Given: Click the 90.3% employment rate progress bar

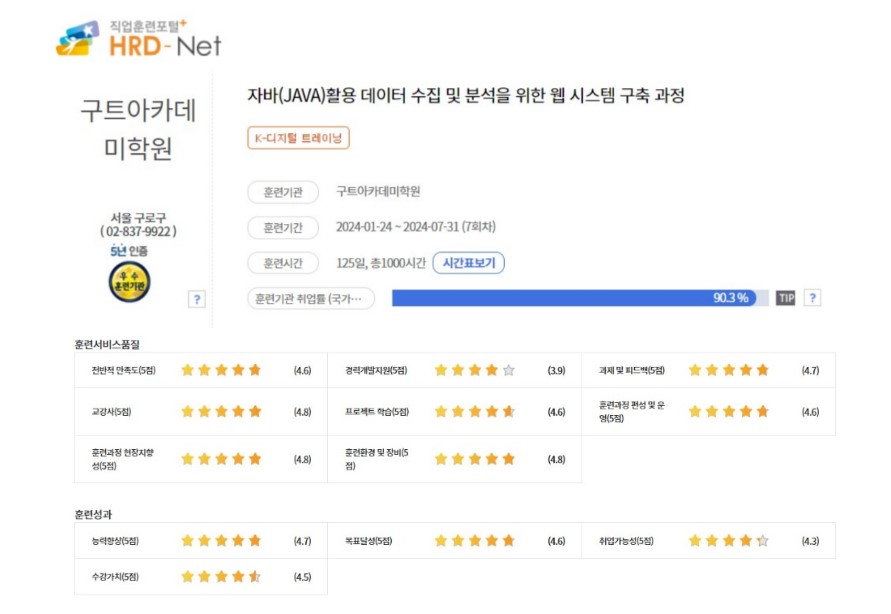Looking at the screenshot, I should click(x=580, y=298).
